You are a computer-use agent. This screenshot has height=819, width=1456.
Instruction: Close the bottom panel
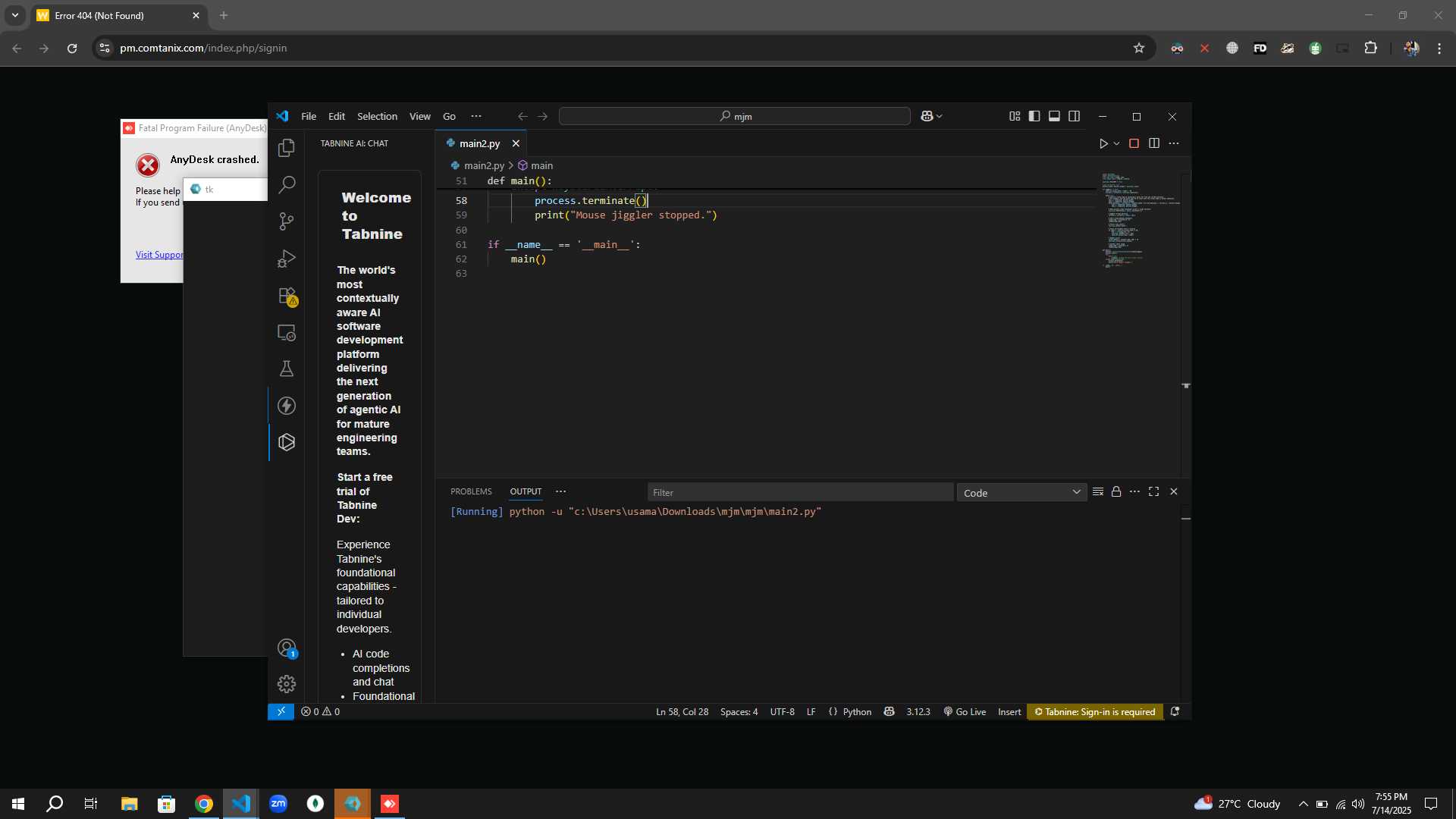click(1174, 491)
